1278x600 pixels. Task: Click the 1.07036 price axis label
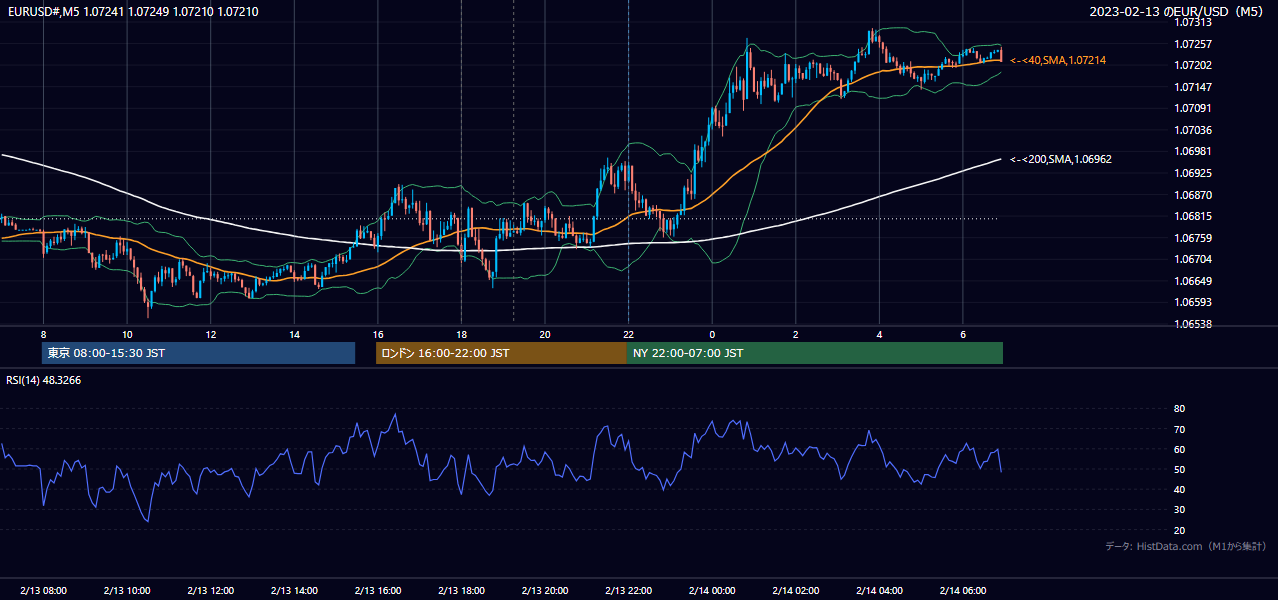click(x=1193, y=130)
